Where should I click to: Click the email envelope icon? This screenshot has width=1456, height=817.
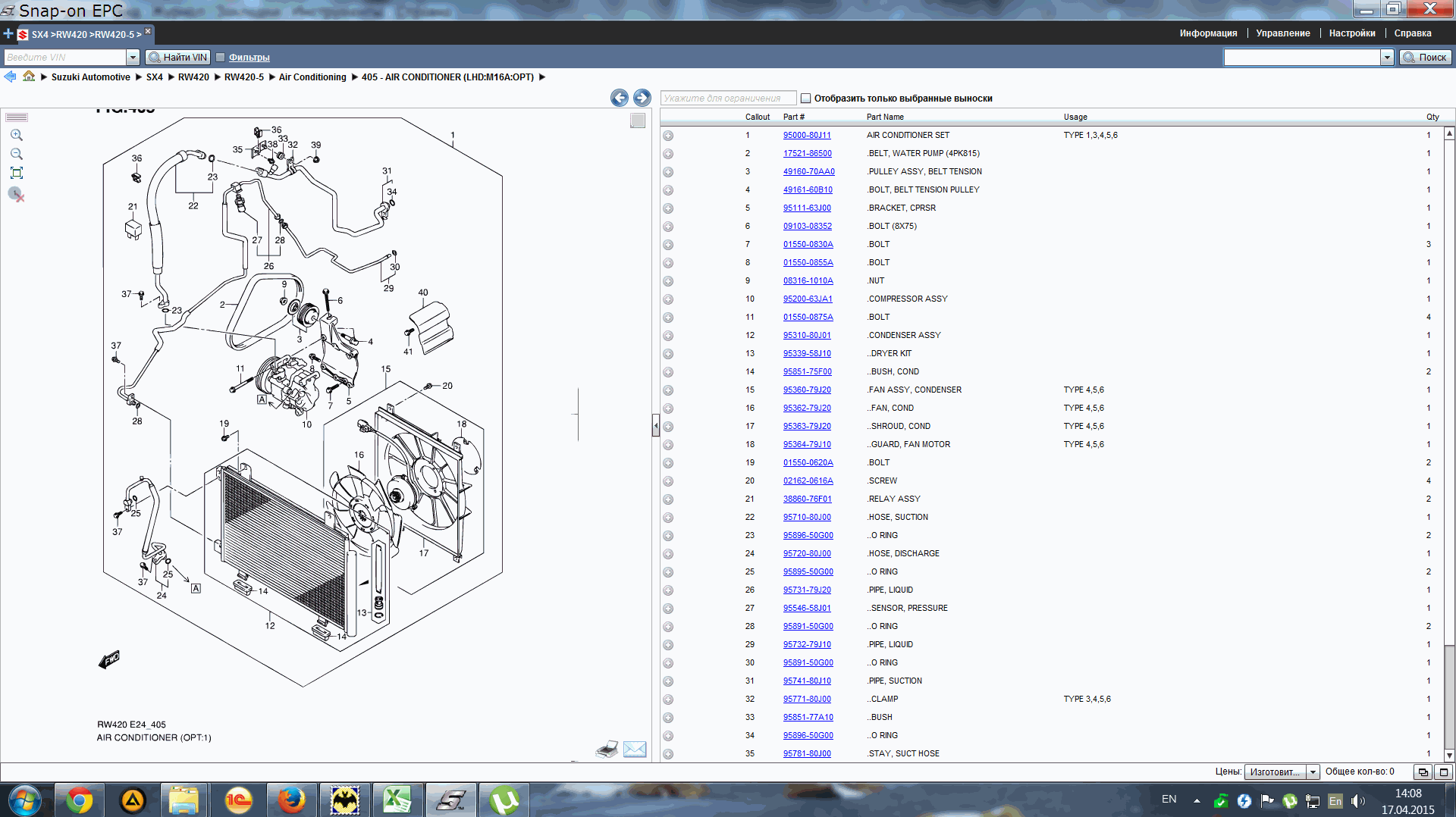click(x=635, y=750)
